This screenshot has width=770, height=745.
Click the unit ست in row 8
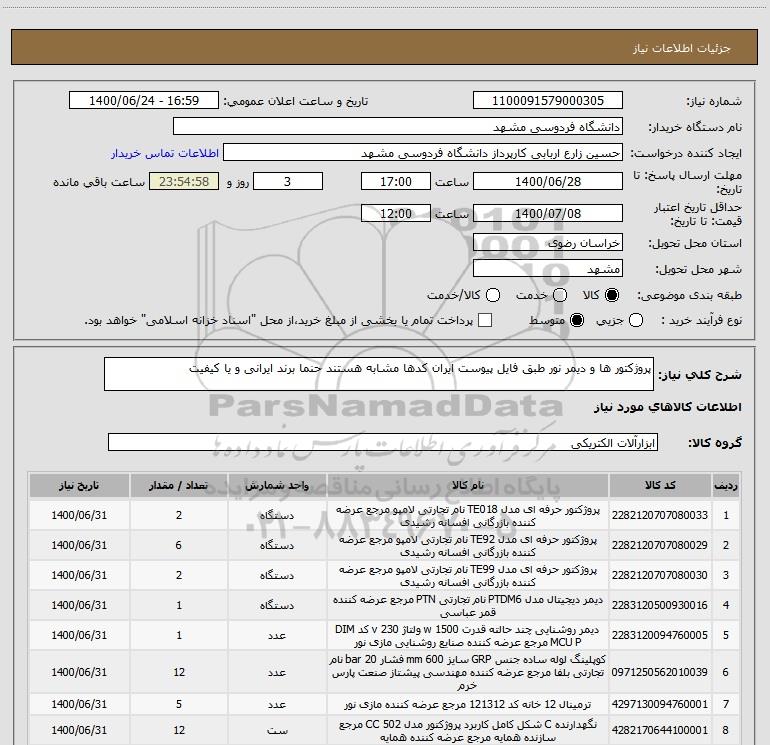pos(277,730)
